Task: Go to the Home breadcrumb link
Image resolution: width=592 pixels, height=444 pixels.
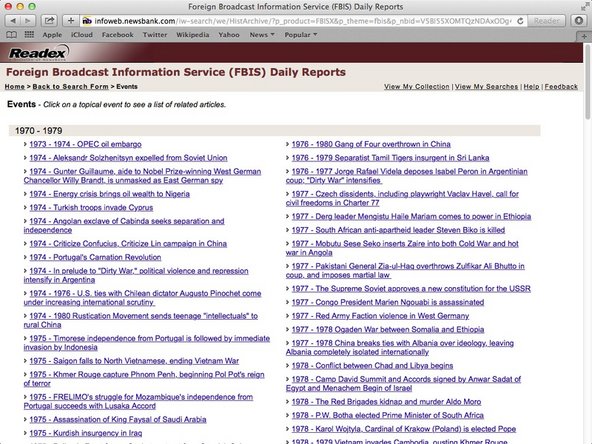Action: click(x=14, y=86)
